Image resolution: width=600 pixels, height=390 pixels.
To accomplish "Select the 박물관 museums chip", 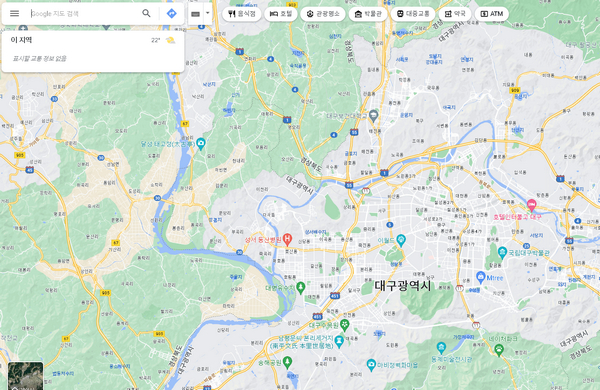I will (368, 14).
